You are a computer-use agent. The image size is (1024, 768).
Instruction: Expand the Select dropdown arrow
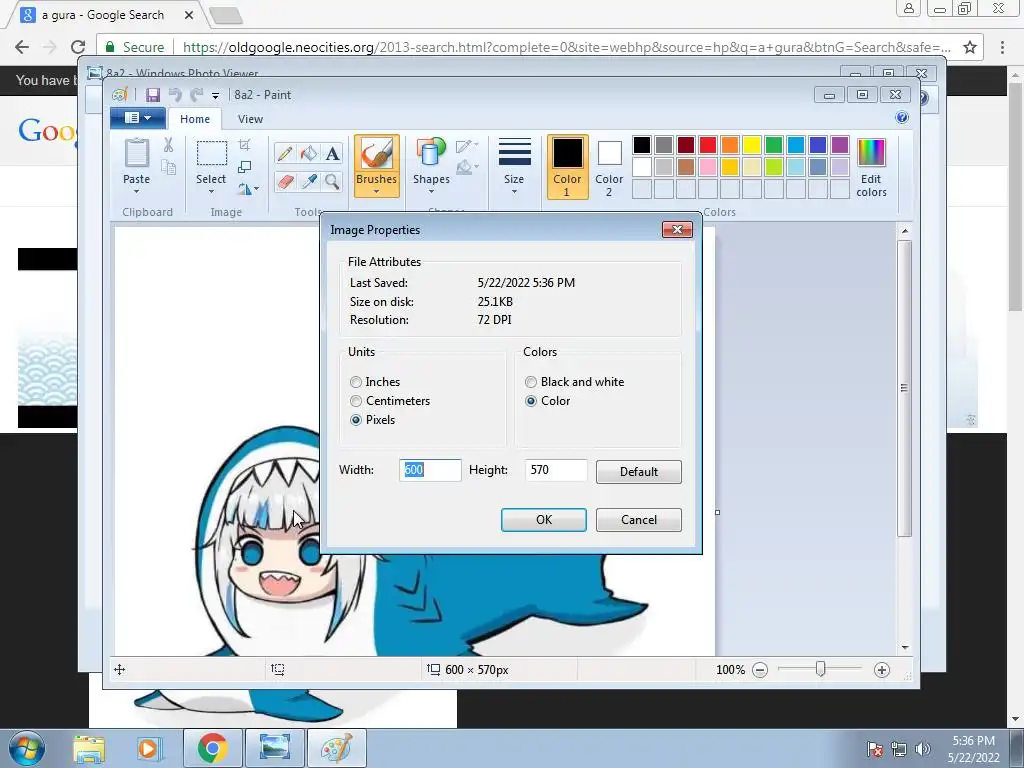tap(211, 192)
